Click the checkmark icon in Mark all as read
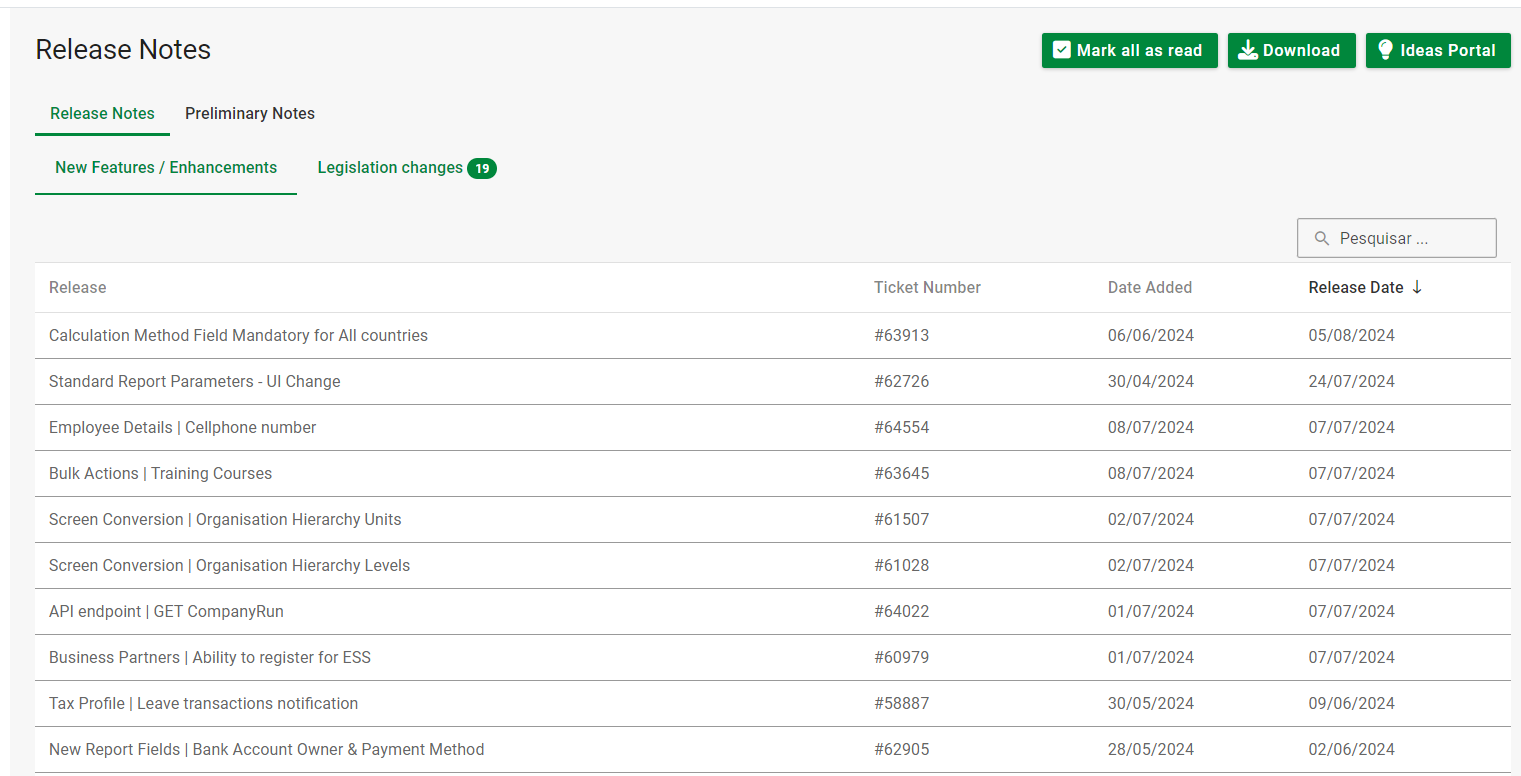1521x776 pixels. [1061, 50]
